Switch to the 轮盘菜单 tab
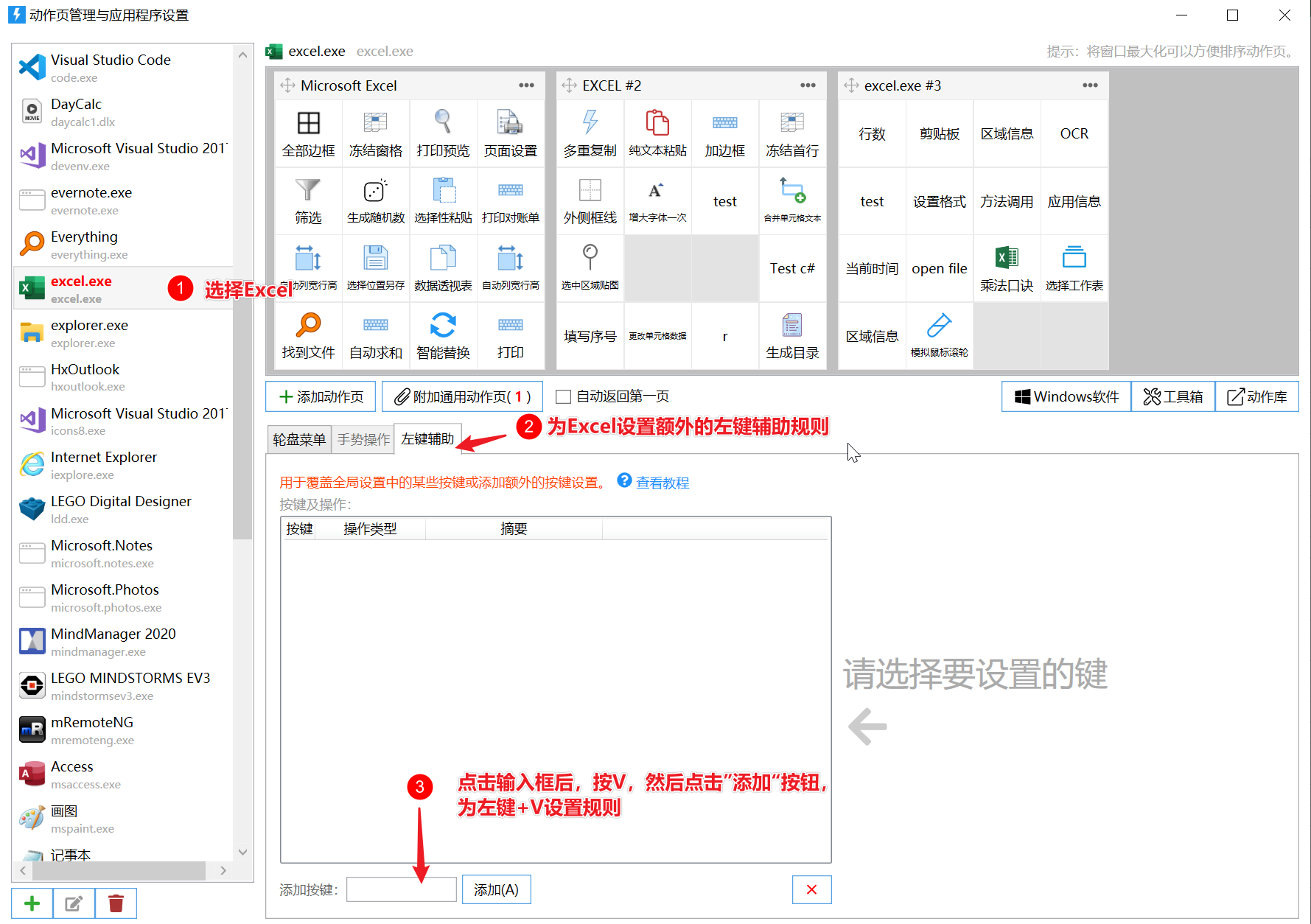This screenshot has height=924, width=1311. coord(298,439)
